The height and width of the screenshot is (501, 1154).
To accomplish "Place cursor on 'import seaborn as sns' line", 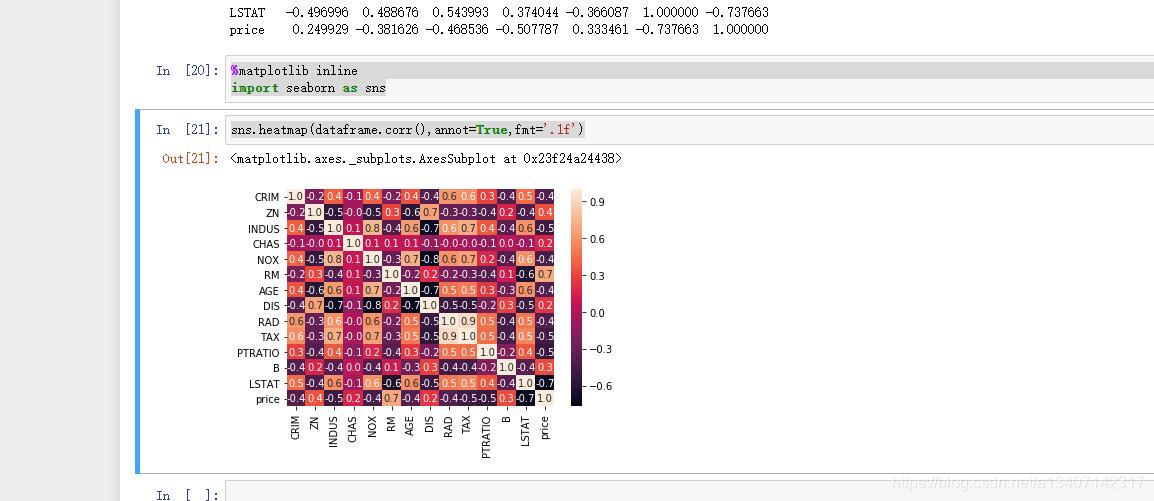I will [x=308, y=88].
